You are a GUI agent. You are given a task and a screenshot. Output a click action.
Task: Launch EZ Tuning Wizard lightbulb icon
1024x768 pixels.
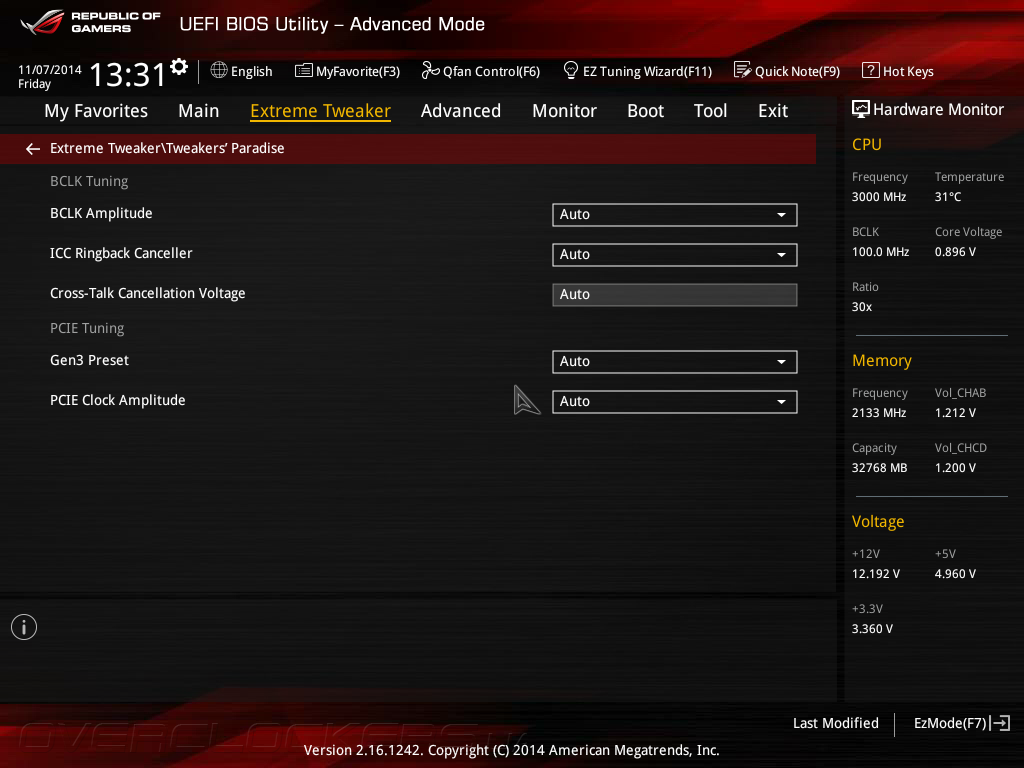pyautogui.click(x=571, y=70)
